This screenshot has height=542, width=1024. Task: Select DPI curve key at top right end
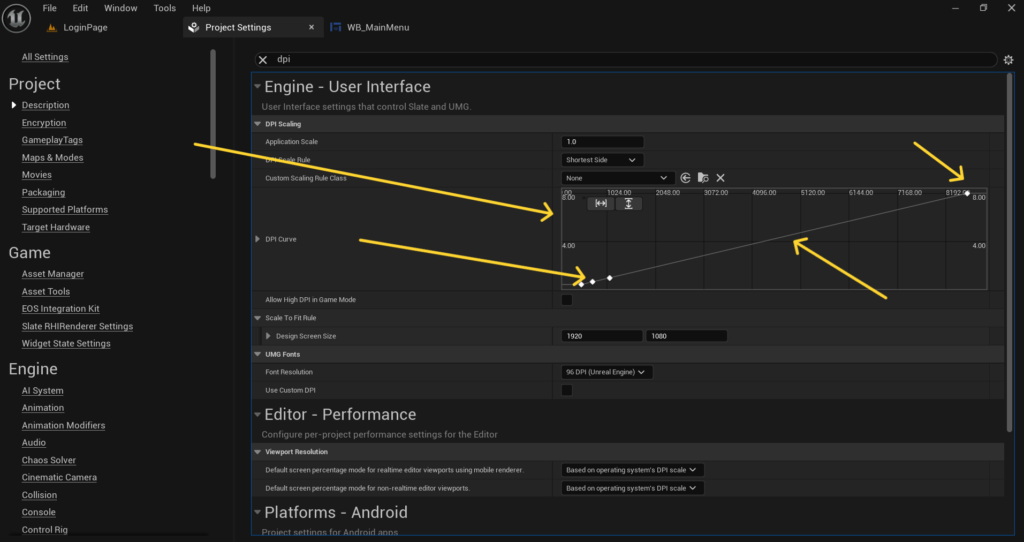[x=967, y=193]
